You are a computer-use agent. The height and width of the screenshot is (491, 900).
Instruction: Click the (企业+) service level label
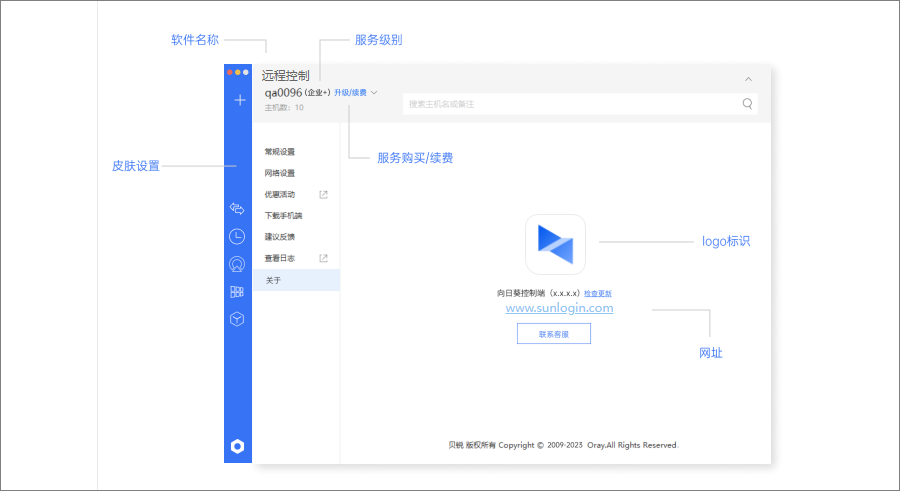click(317, 92)
